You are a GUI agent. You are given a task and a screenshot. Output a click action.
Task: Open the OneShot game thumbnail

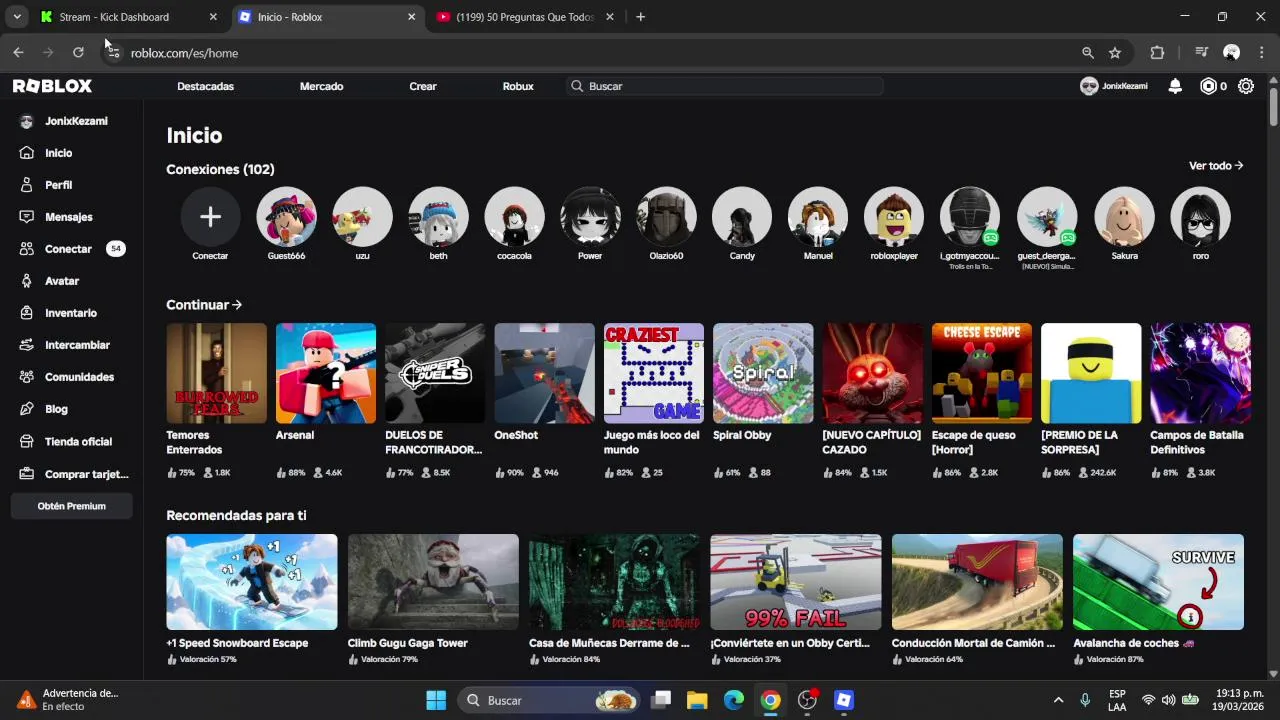[544, 373]
